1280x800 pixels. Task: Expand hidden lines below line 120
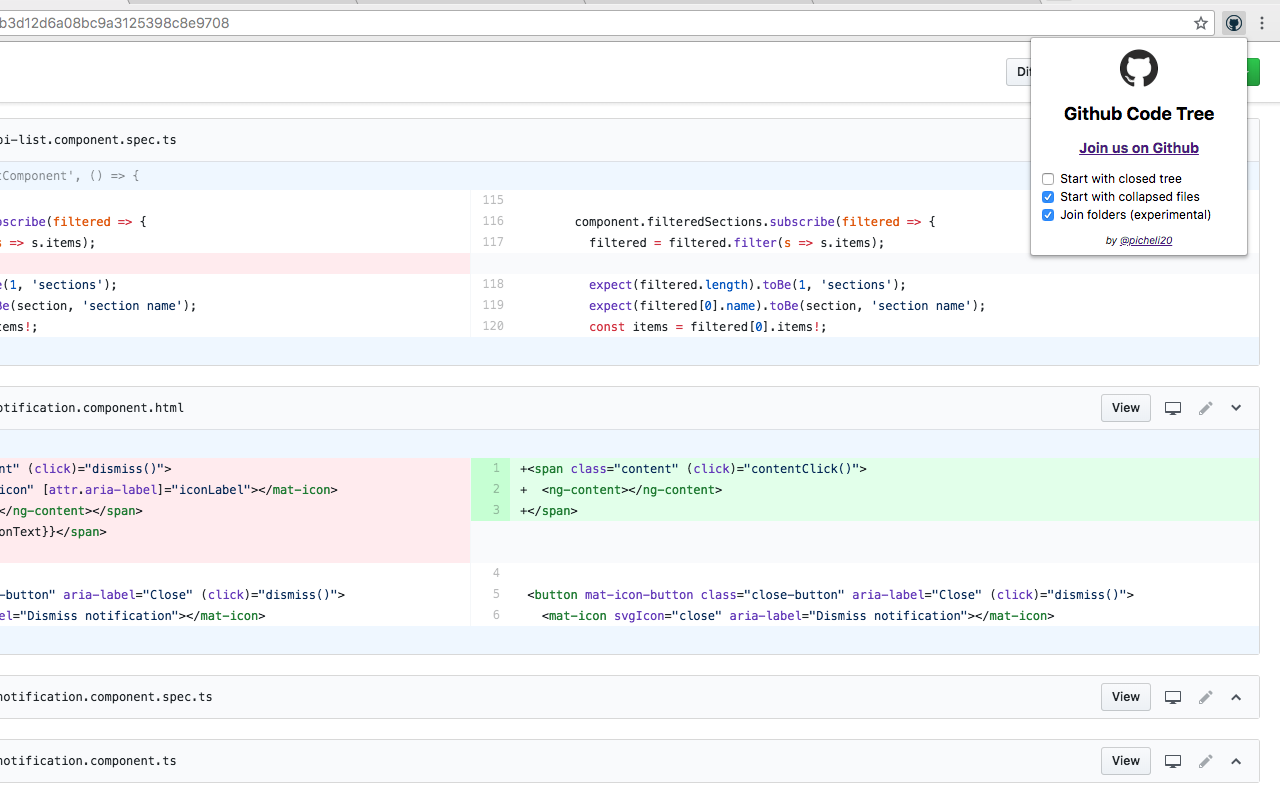pyautogui.click(x=629, y=351)
